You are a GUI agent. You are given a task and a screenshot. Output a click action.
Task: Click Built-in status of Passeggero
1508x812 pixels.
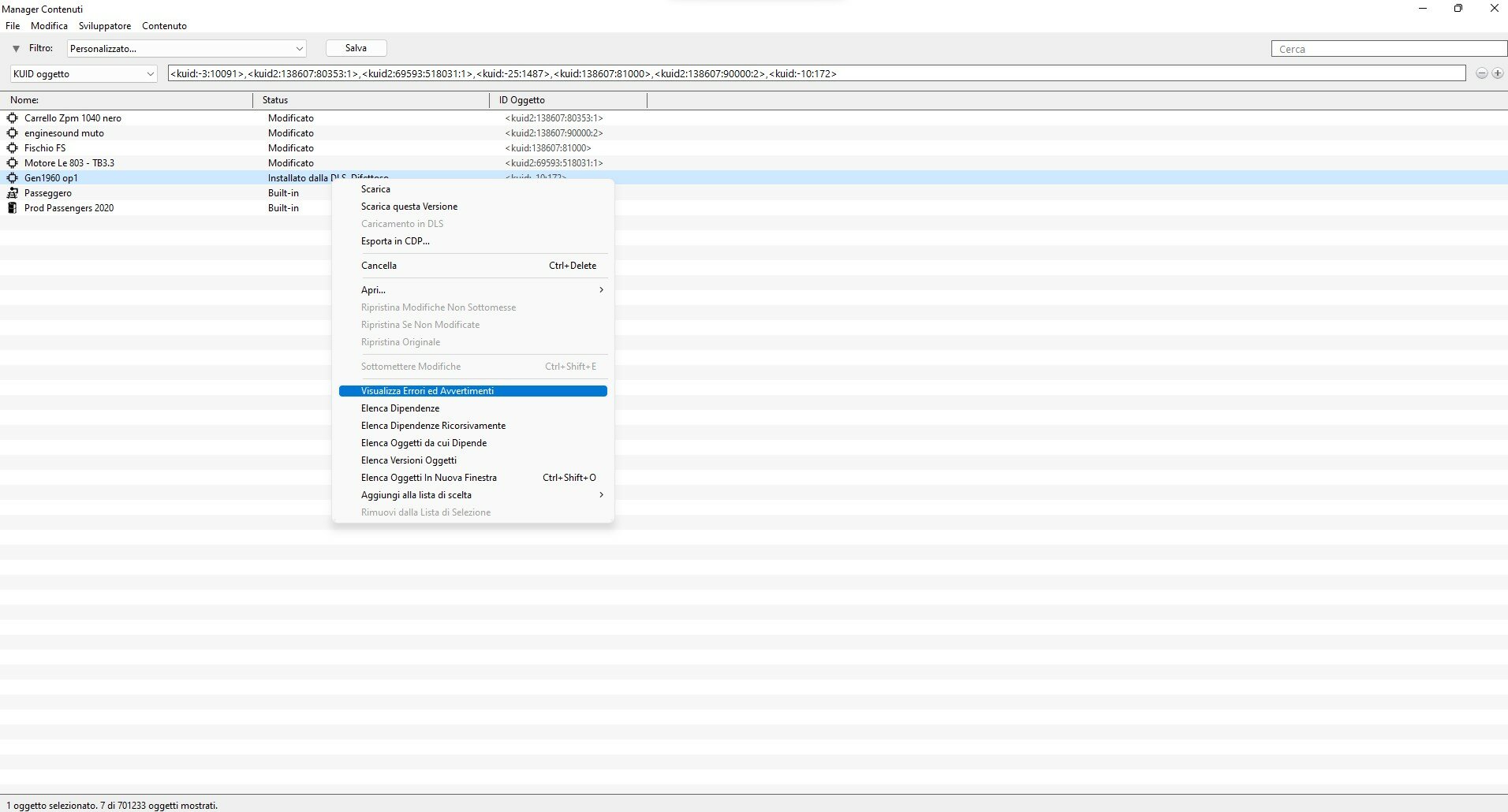(x=283, y=193)
